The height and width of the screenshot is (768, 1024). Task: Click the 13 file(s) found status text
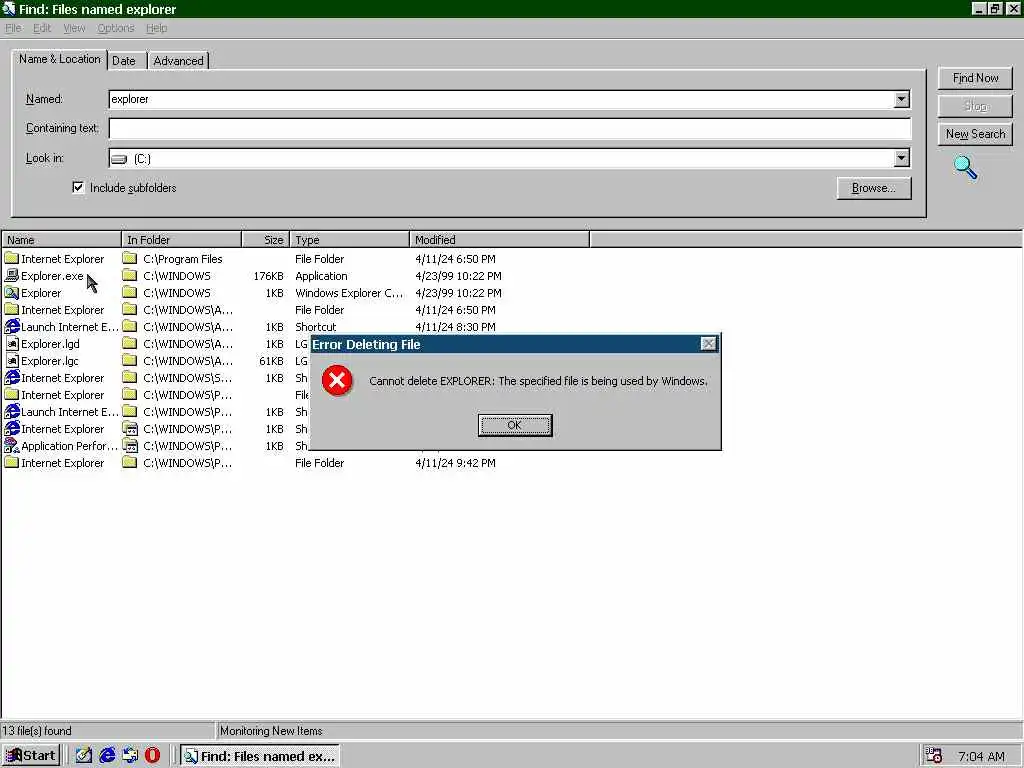(37, 731)
